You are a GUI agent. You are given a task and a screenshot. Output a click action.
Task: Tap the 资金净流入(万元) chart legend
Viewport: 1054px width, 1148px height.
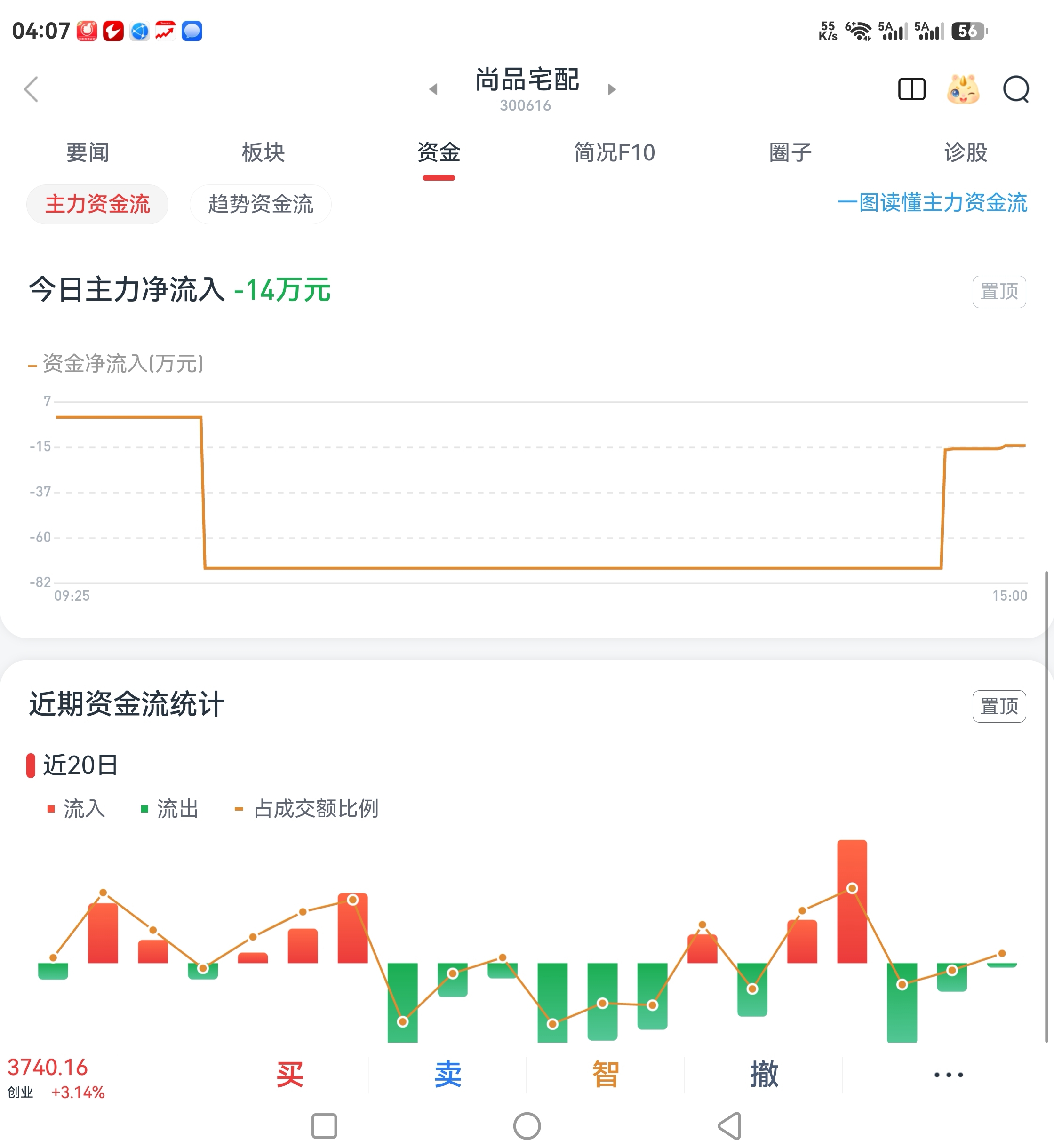(x=116, y=364)
